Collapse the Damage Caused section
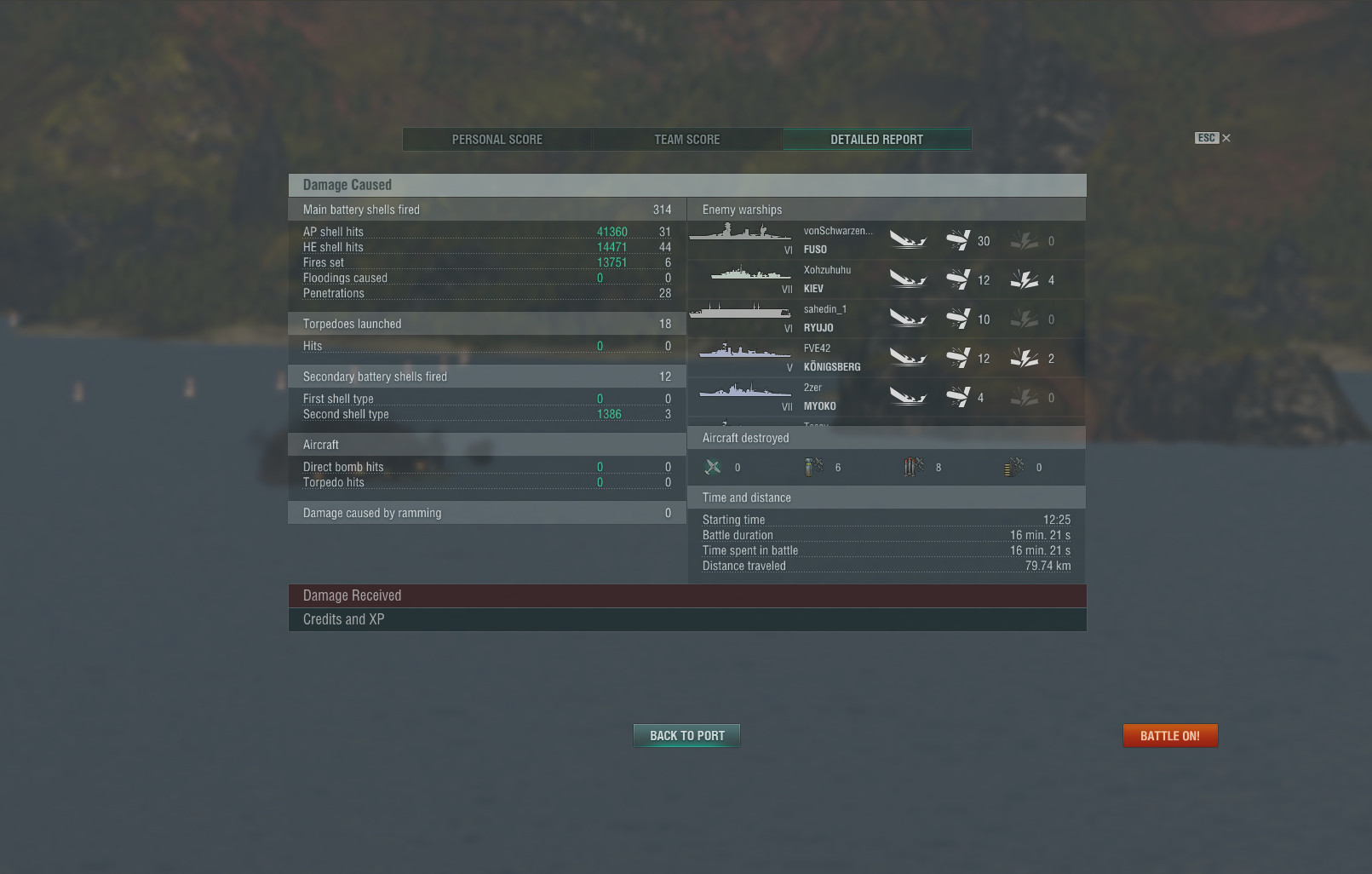This screenshot has height=874, width=1372. click(687, 185)
